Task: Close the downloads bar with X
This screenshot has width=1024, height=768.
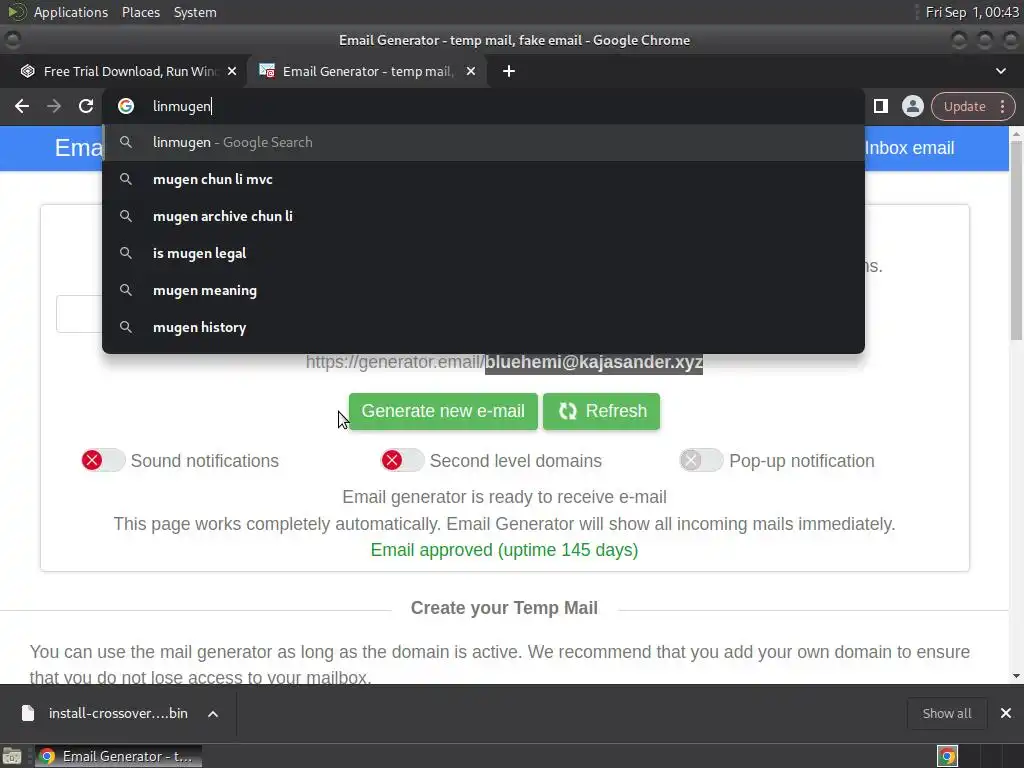Action: pos(1006,714)
